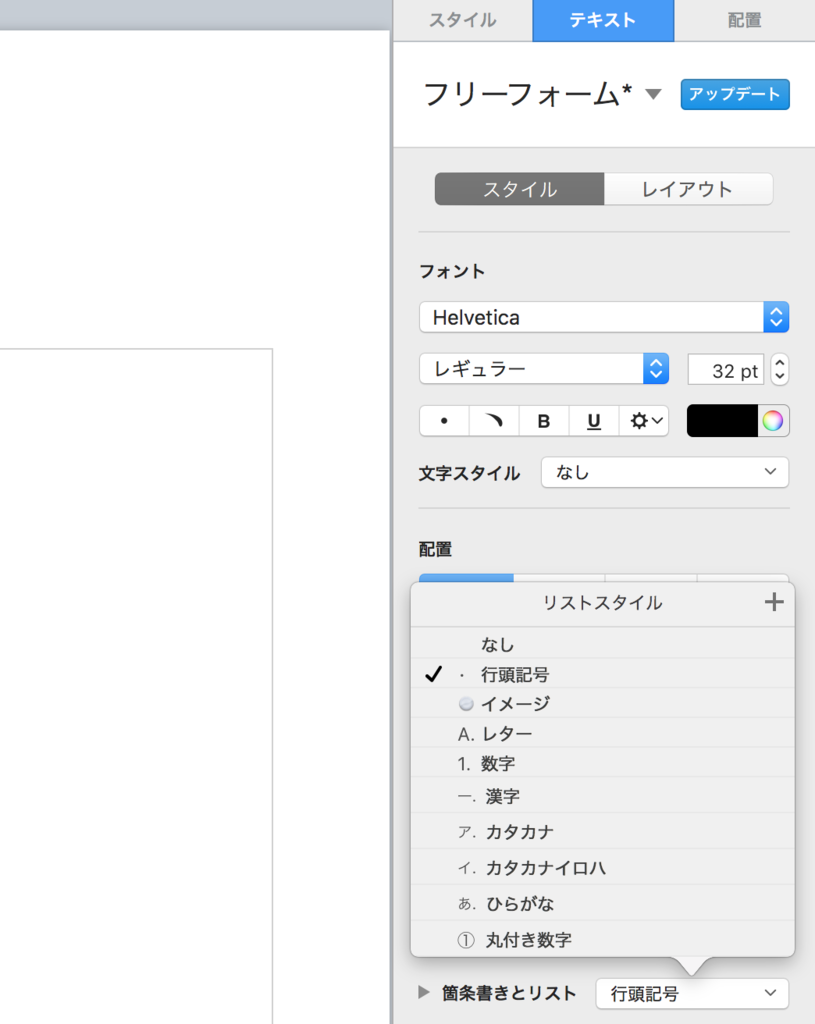Viewport: 815px width, 1024px height.
Task: Toggle bold formatting with the B button
Action: point(543,420)
